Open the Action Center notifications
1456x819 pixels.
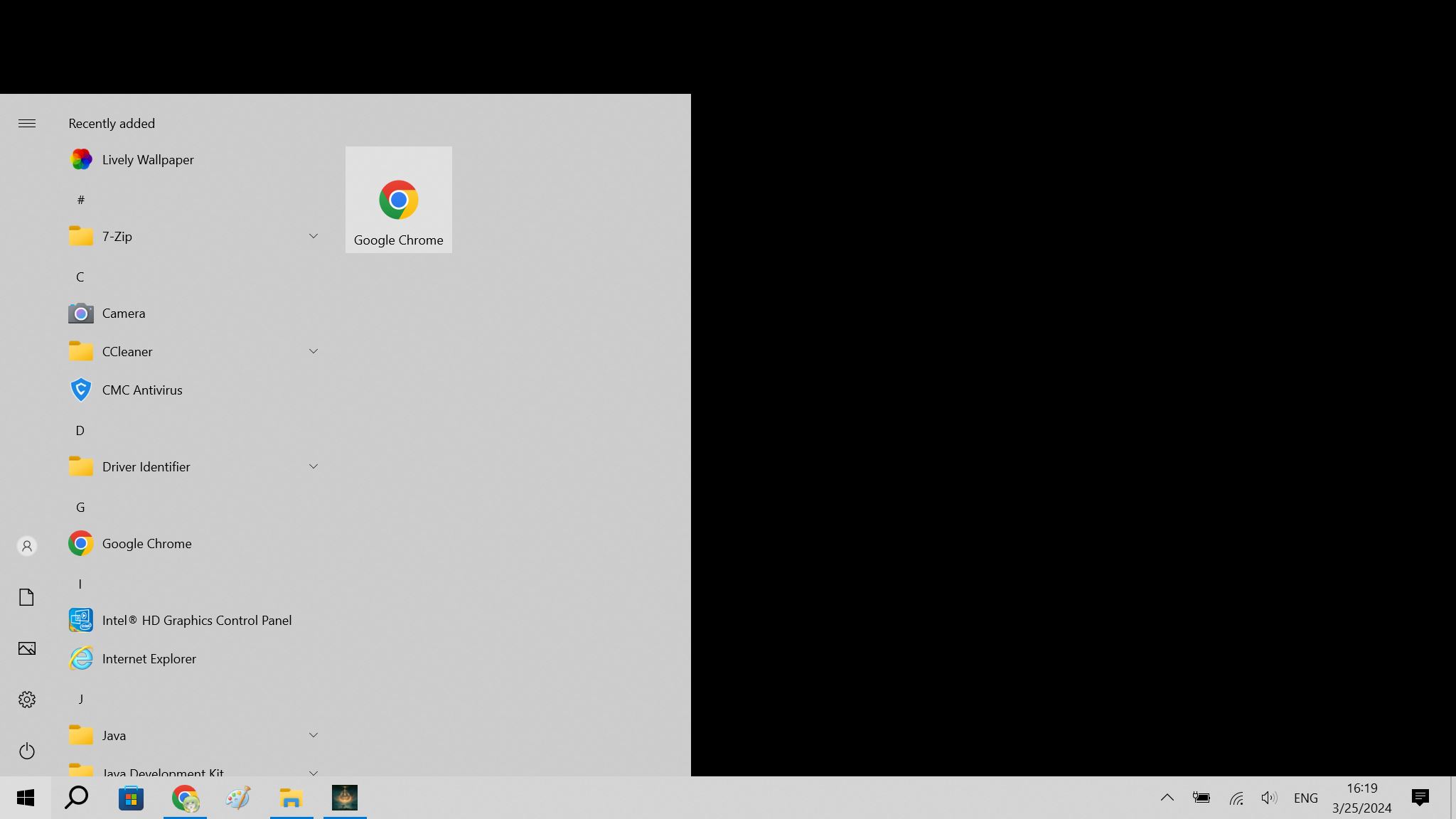tap(1420, 798)
